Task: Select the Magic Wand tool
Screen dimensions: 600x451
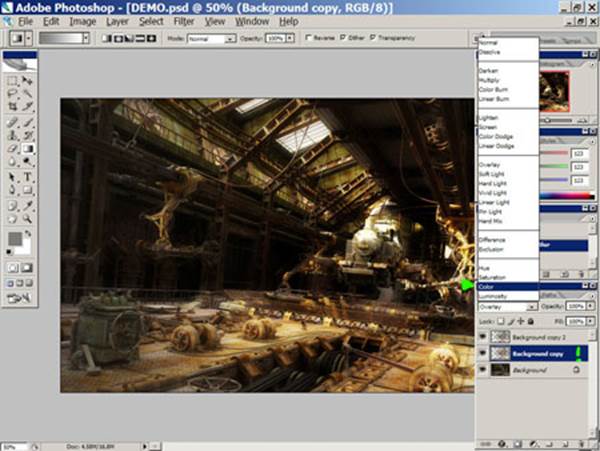Action: pyautogui.click(x=27, y=93)
